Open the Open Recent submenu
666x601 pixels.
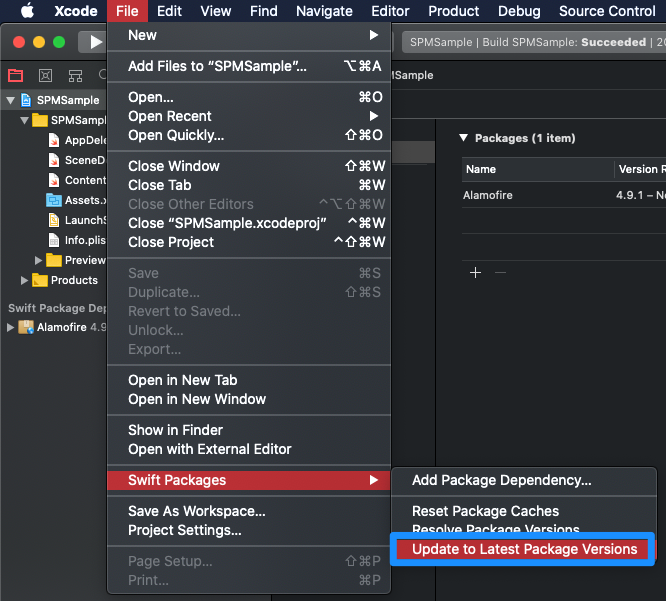tap(249, 116)
